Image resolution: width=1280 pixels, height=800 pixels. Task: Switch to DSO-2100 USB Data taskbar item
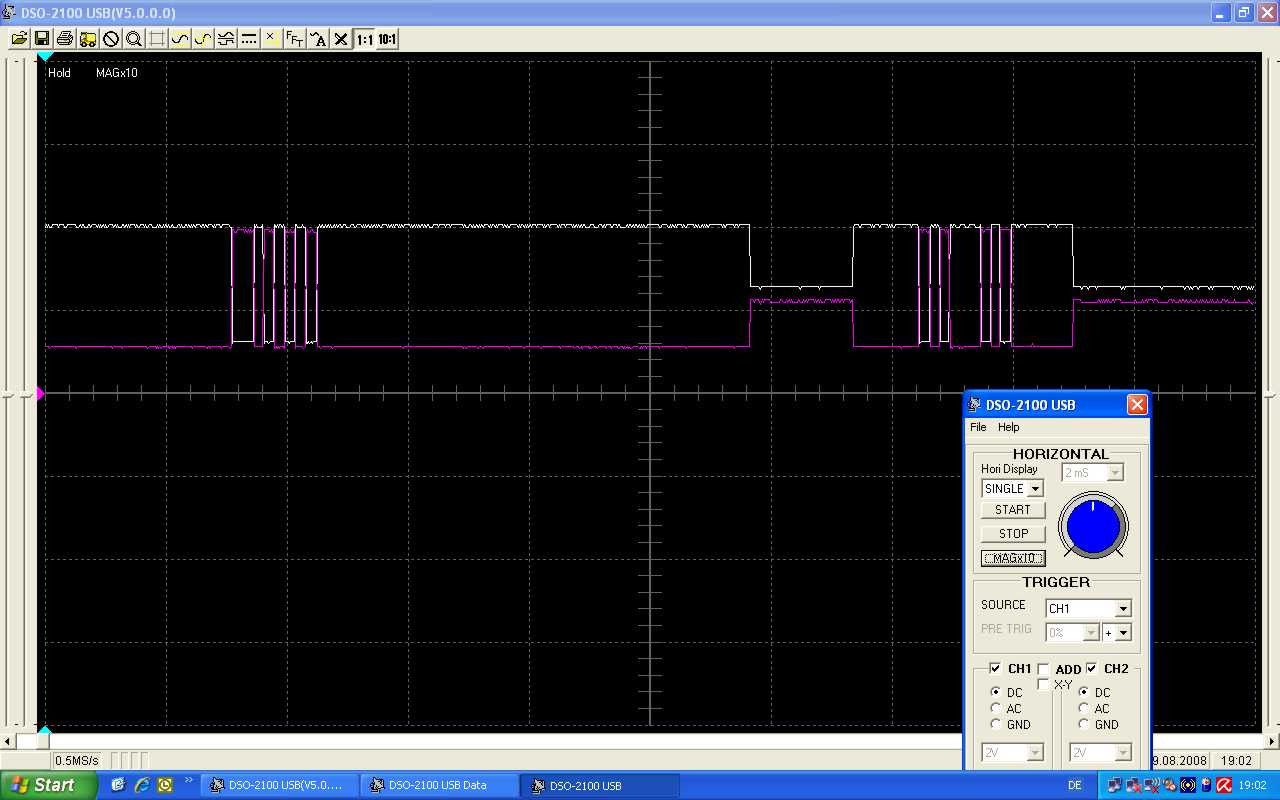(439, 785)
